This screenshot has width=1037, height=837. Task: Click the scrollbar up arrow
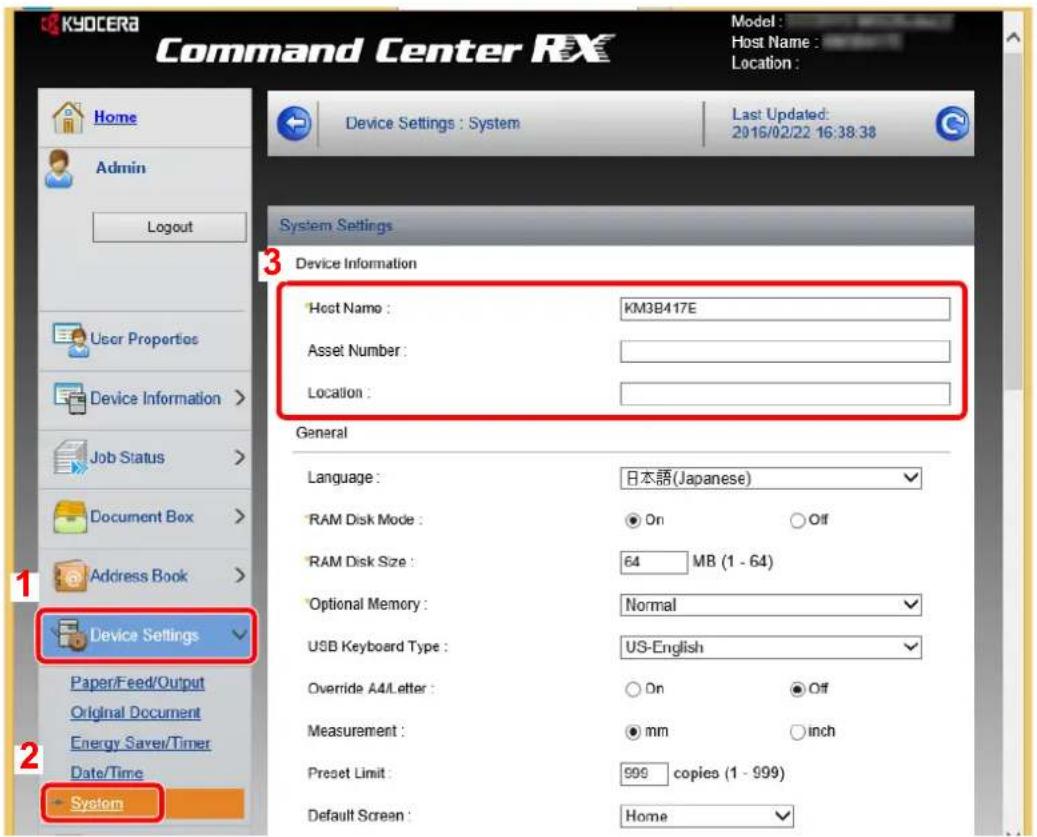[1013, 38]
